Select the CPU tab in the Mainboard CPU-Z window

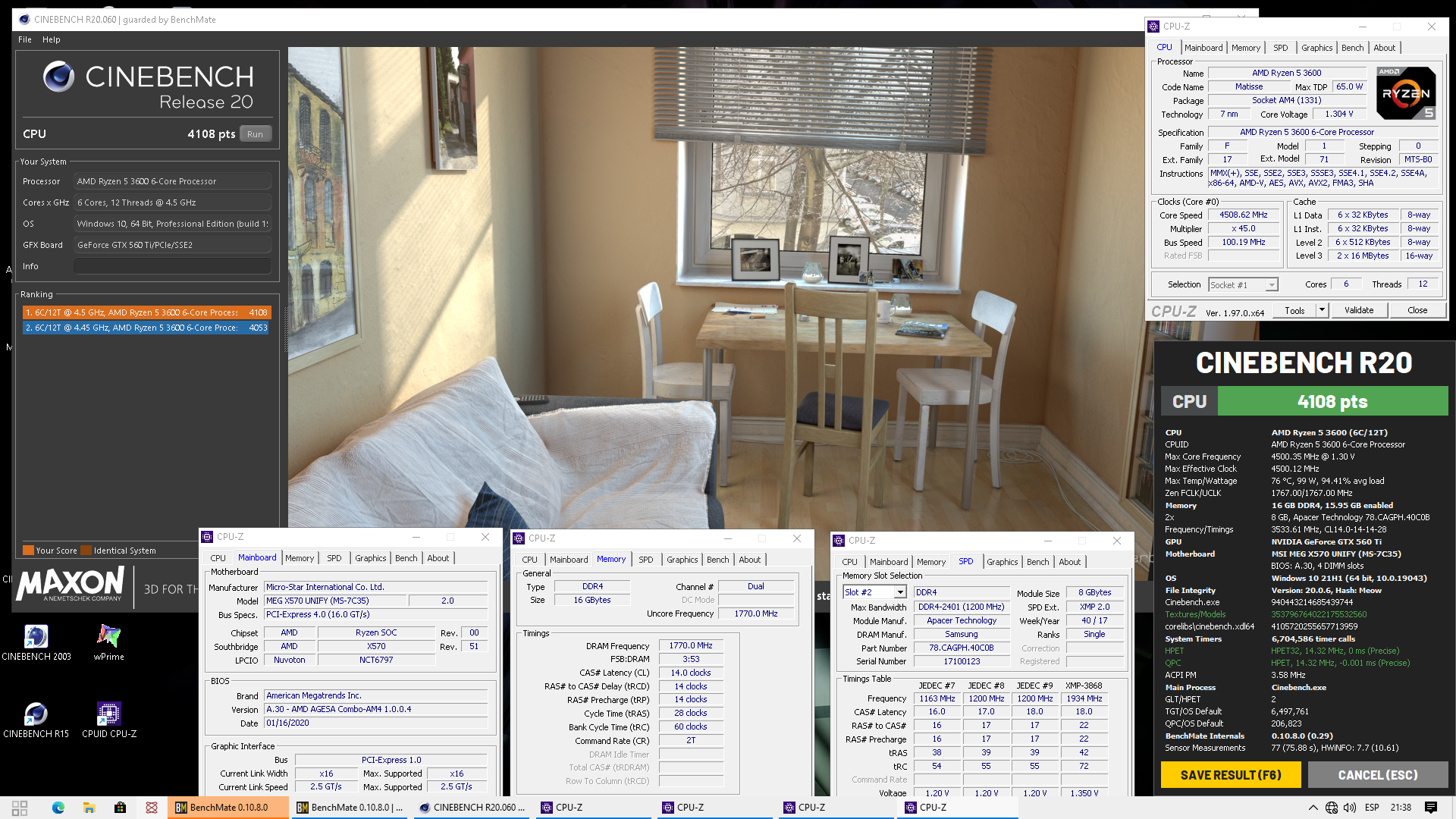218,558
